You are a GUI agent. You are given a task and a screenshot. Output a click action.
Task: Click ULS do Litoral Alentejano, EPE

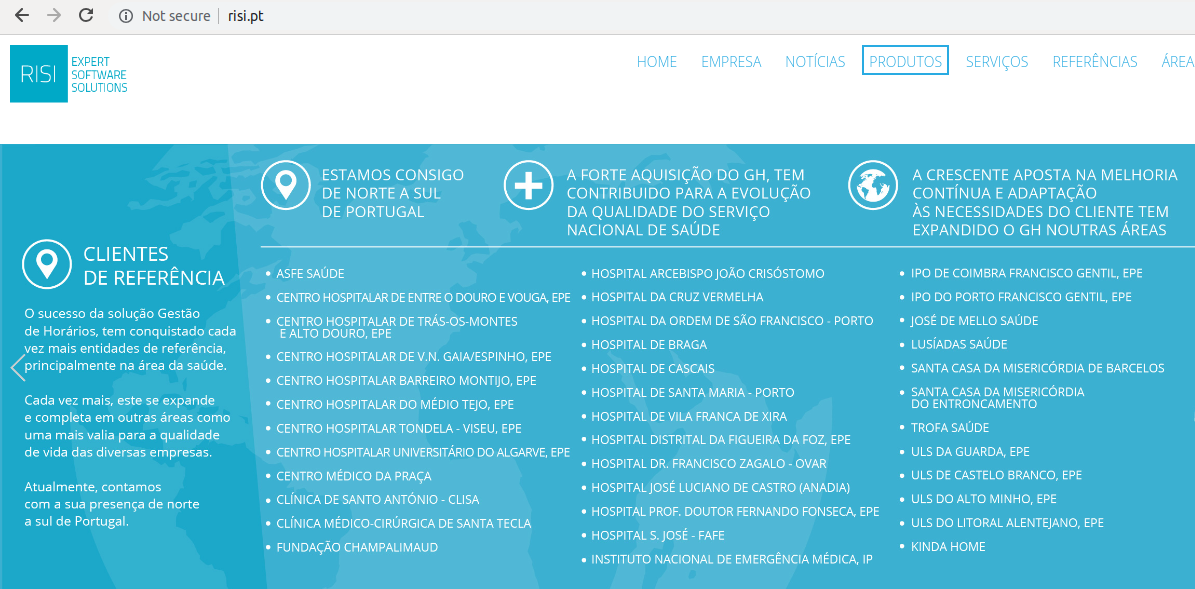click(x=1008, y=523)
